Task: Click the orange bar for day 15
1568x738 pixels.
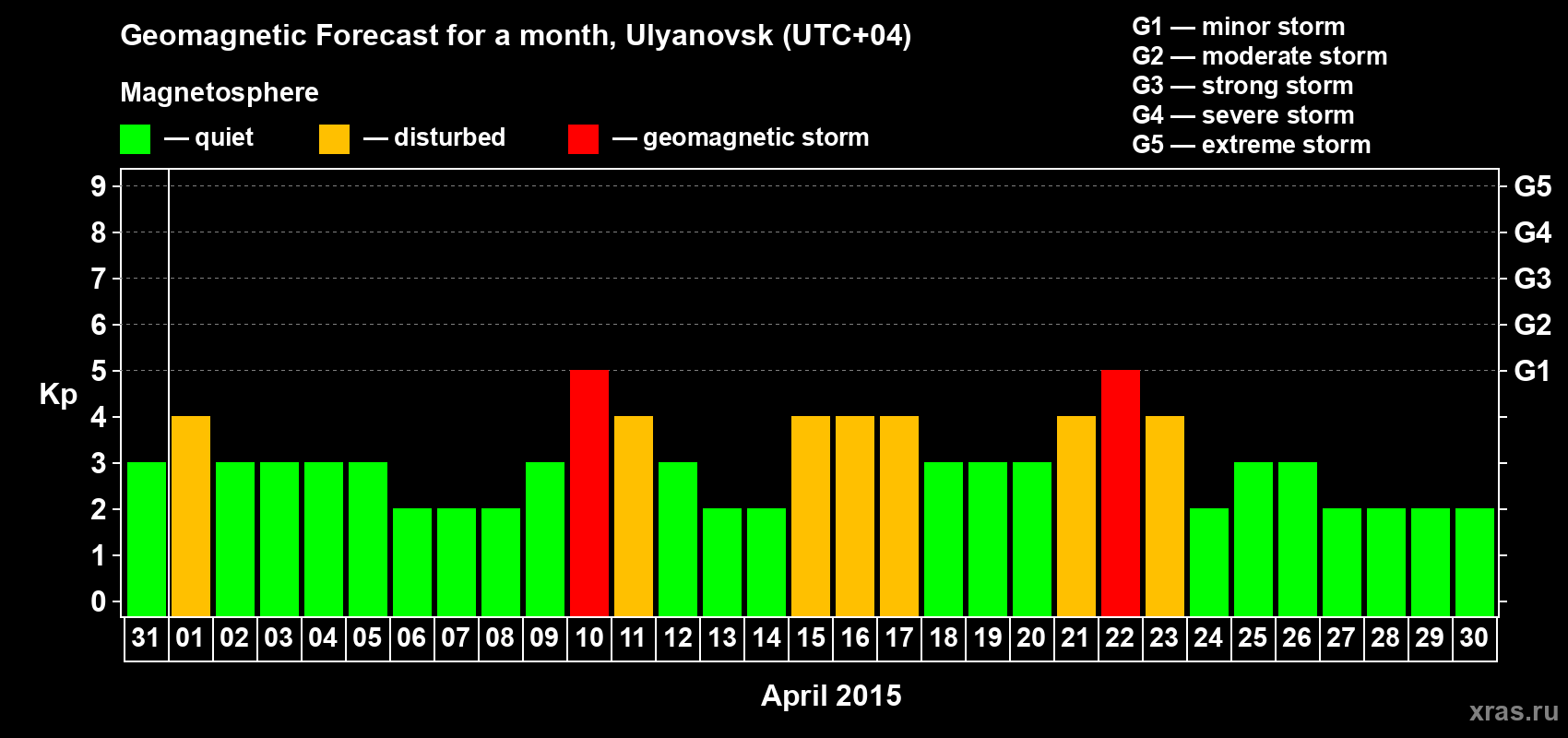Action: click(811, 516)
